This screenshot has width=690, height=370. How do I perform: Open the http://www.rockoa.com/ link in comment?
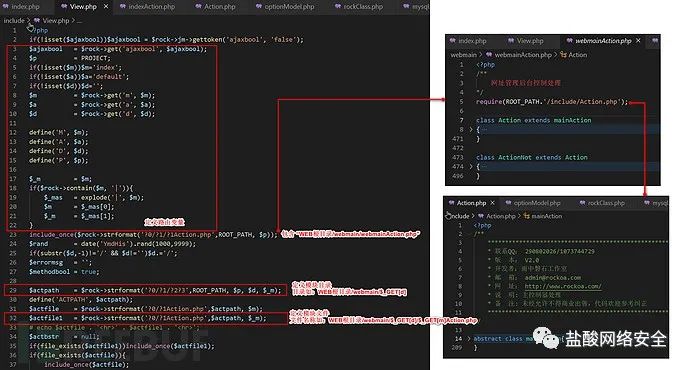click(562, 286)
